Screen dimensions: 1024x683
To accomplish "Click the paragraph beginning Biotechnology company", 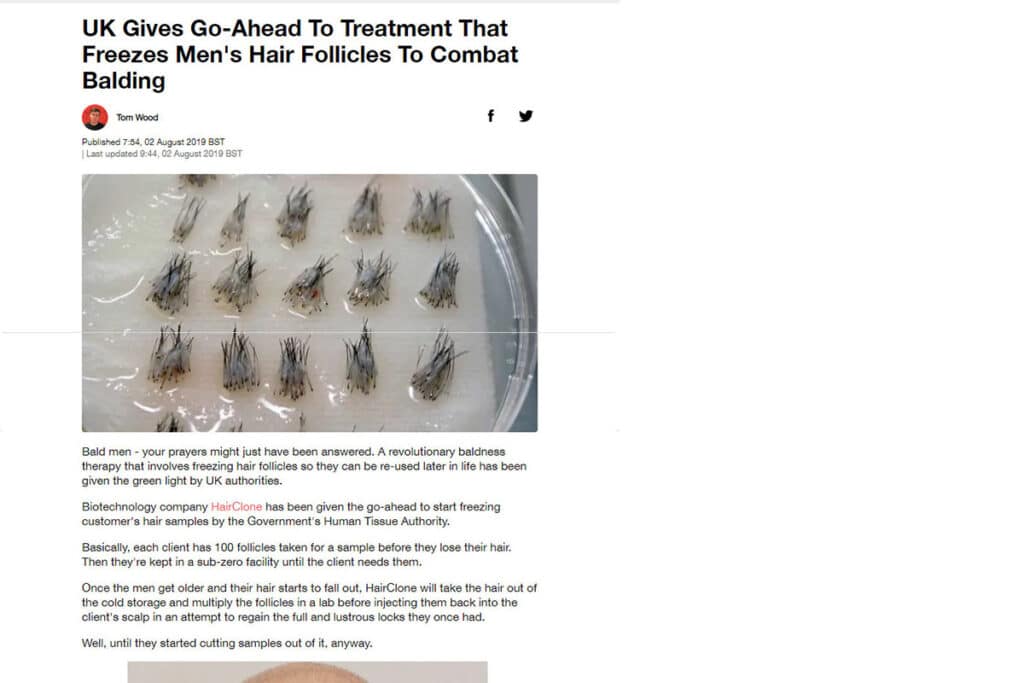I will [291, 514].
